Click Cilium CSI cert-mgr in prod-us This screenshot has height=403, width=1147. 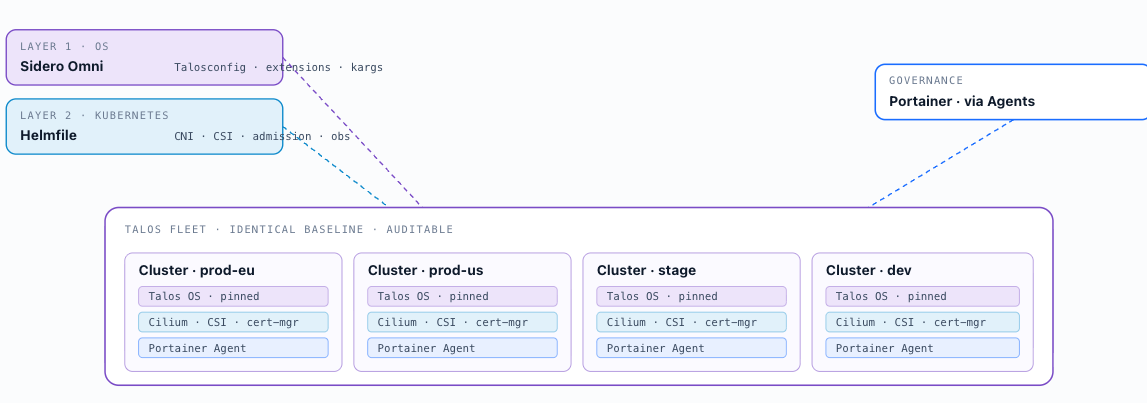point(462,322)
